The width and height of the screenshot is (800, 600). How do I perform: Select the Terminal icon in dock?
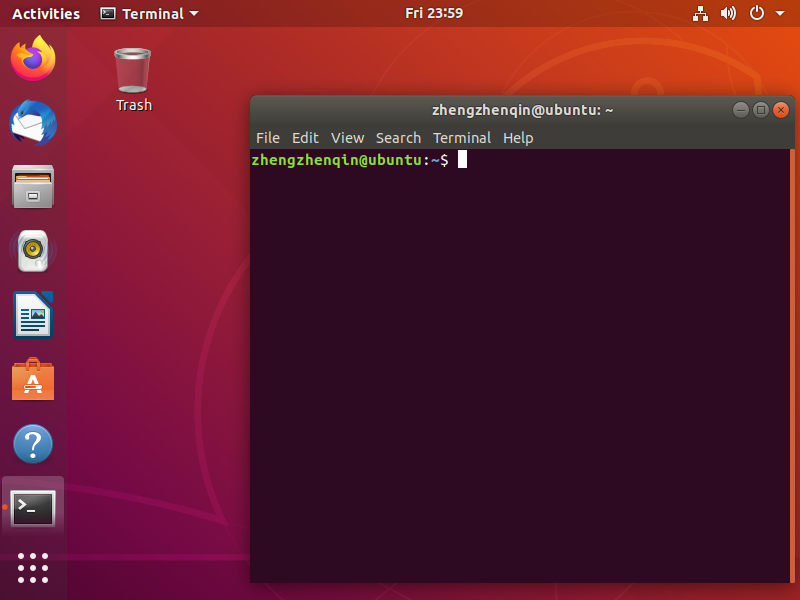[33, 508]
